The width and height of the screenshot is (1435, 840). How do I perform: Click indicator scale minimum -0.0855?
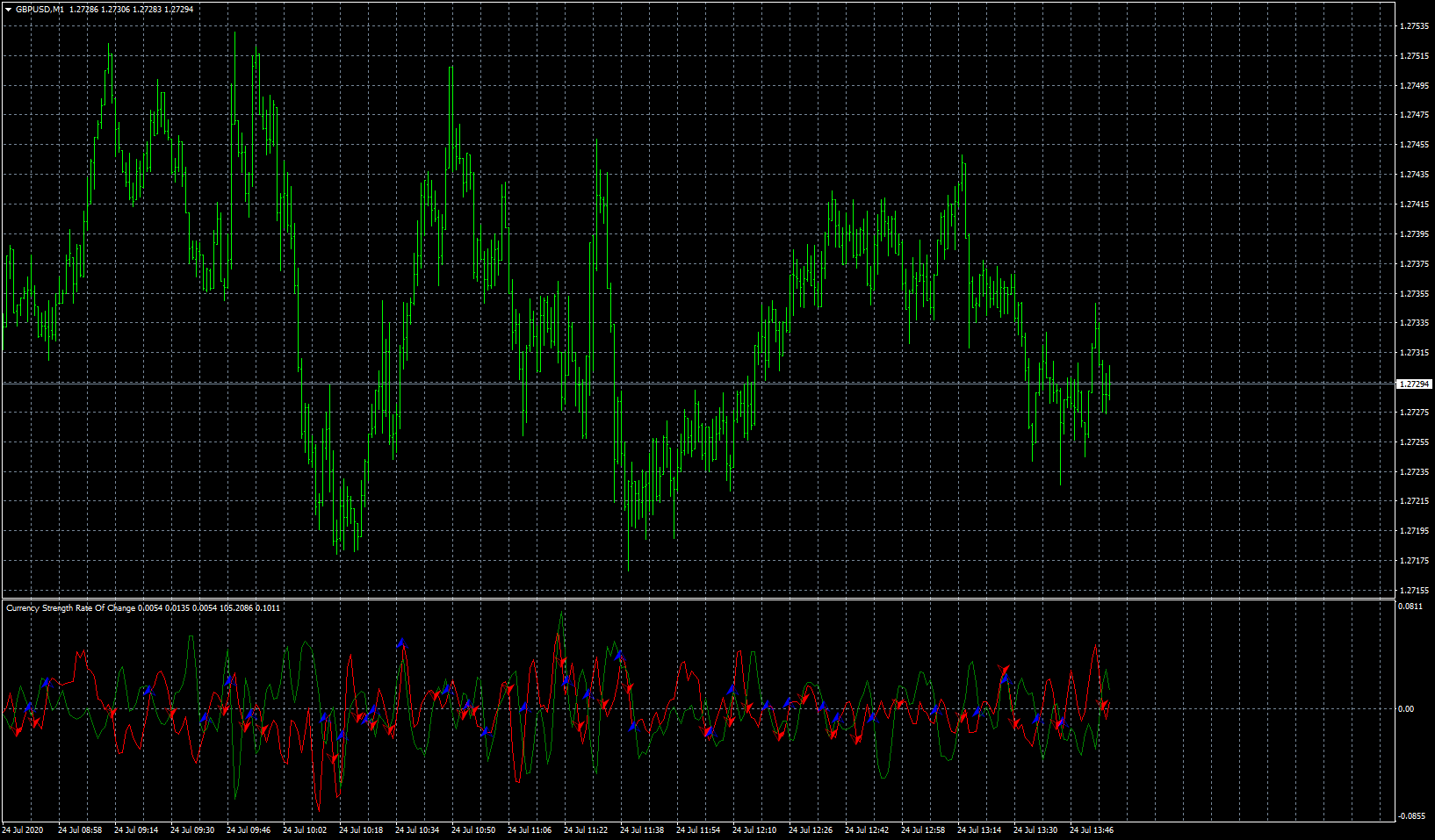click(x=1411, y=816)
